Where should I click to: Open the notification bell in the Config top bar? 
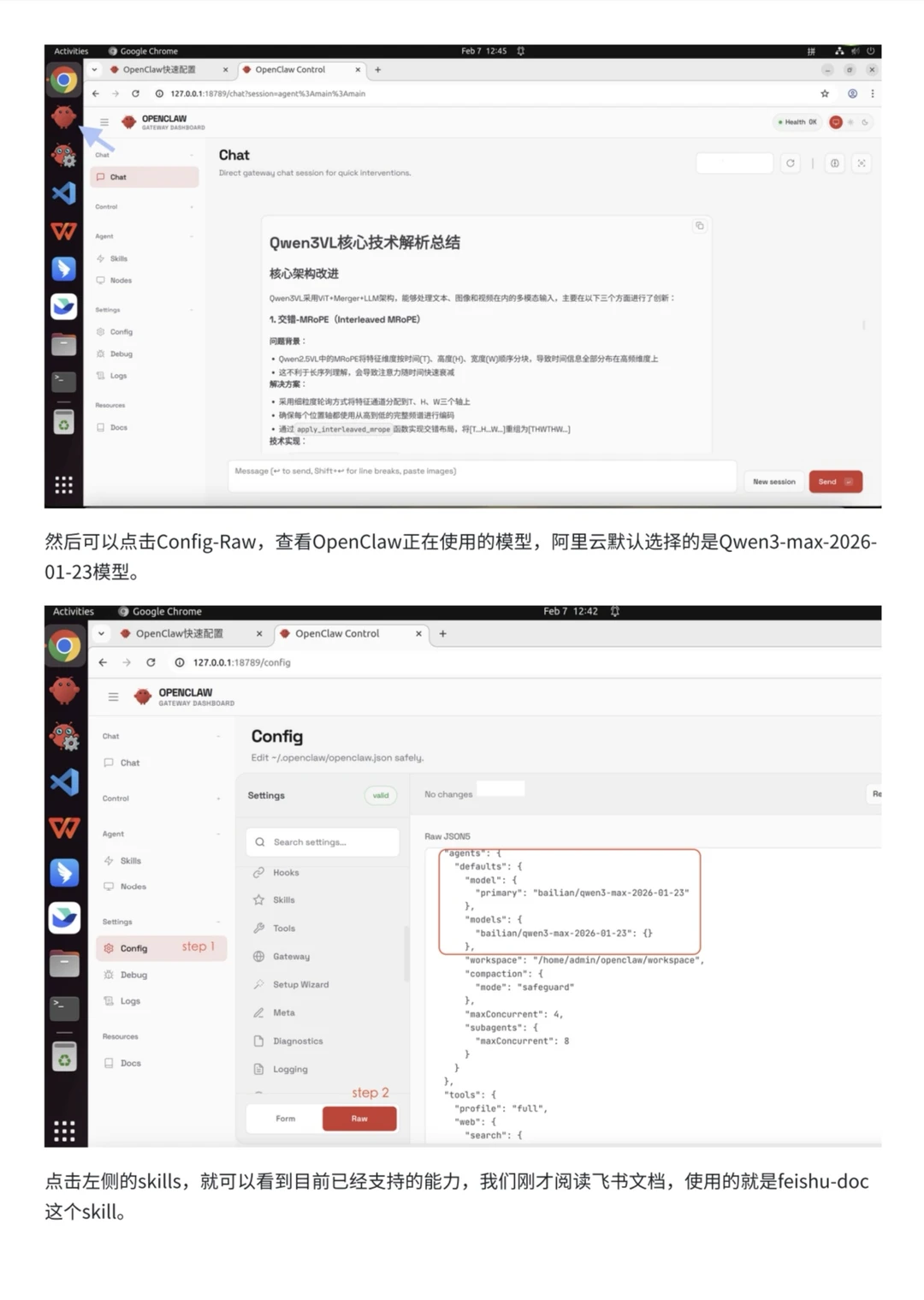[x=614, y=611]
